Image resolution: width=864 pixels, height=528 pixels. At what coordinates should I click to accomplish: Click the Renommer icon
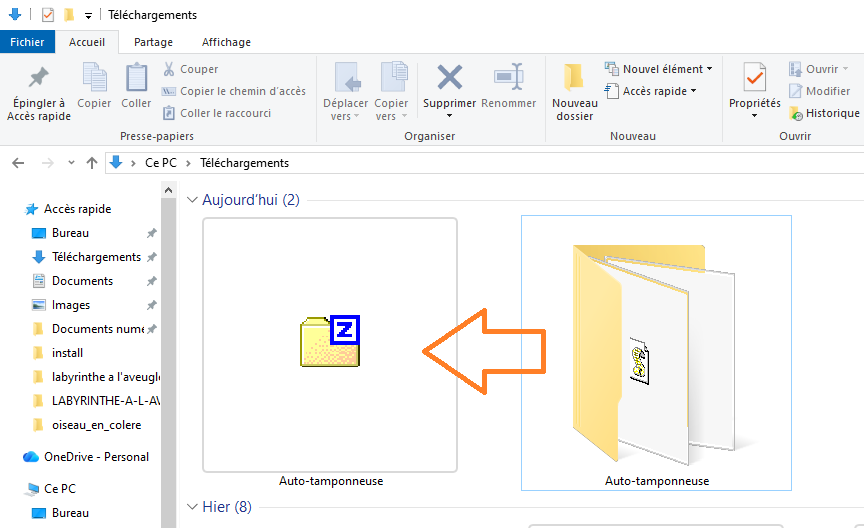[508, 78]
